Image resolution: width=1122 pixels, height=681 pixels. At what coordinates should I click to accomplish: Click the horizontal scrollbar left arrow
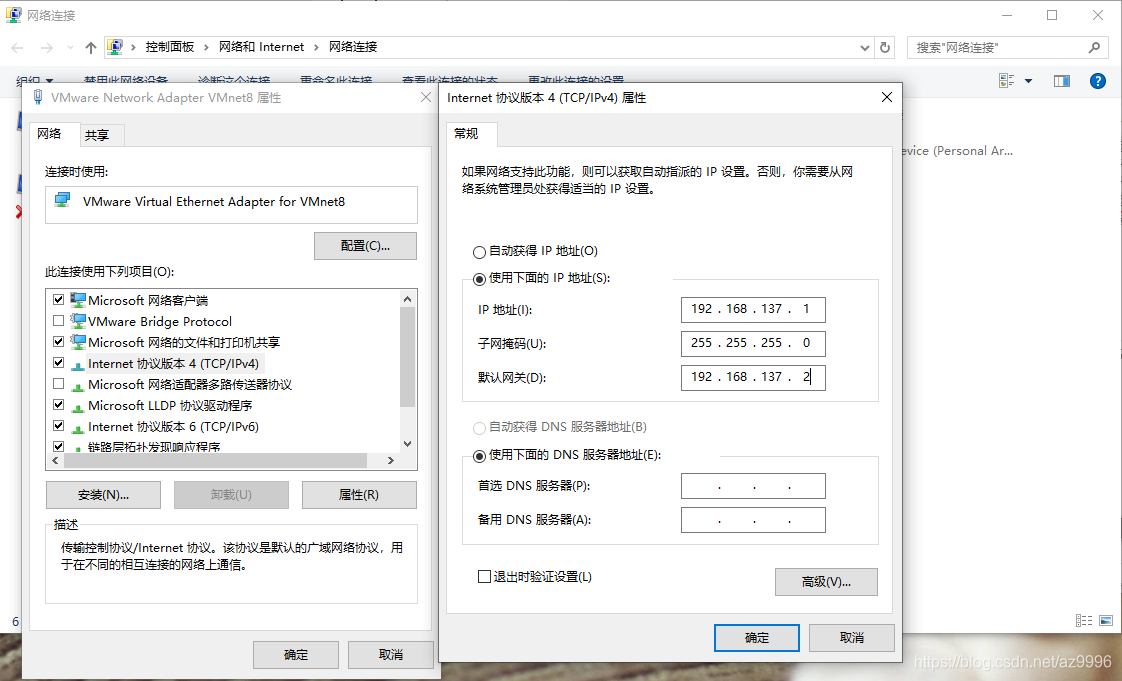[57, 461]
